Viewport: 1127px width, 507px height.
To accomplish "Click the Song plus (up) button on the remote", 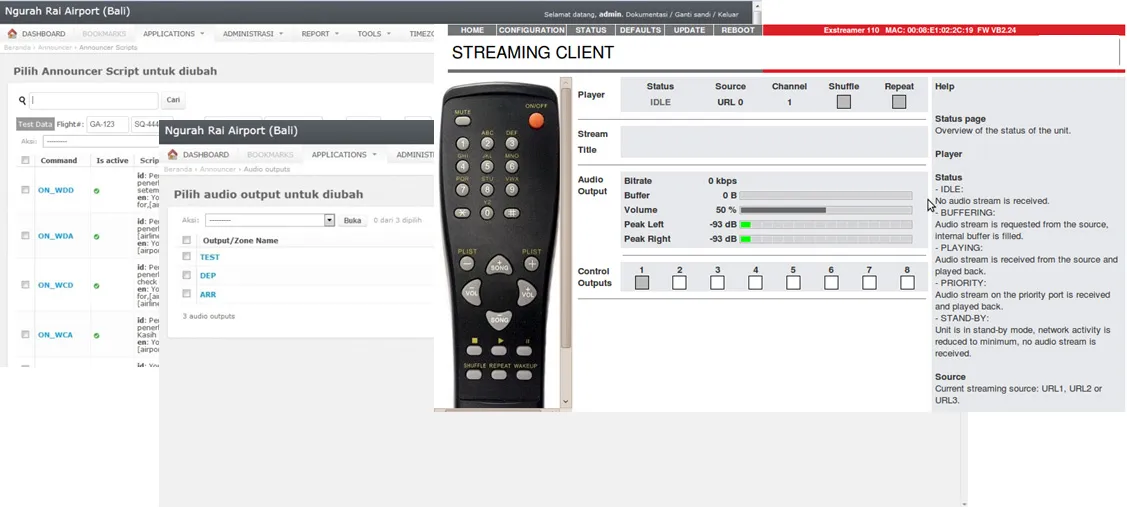I will [499, 265].
